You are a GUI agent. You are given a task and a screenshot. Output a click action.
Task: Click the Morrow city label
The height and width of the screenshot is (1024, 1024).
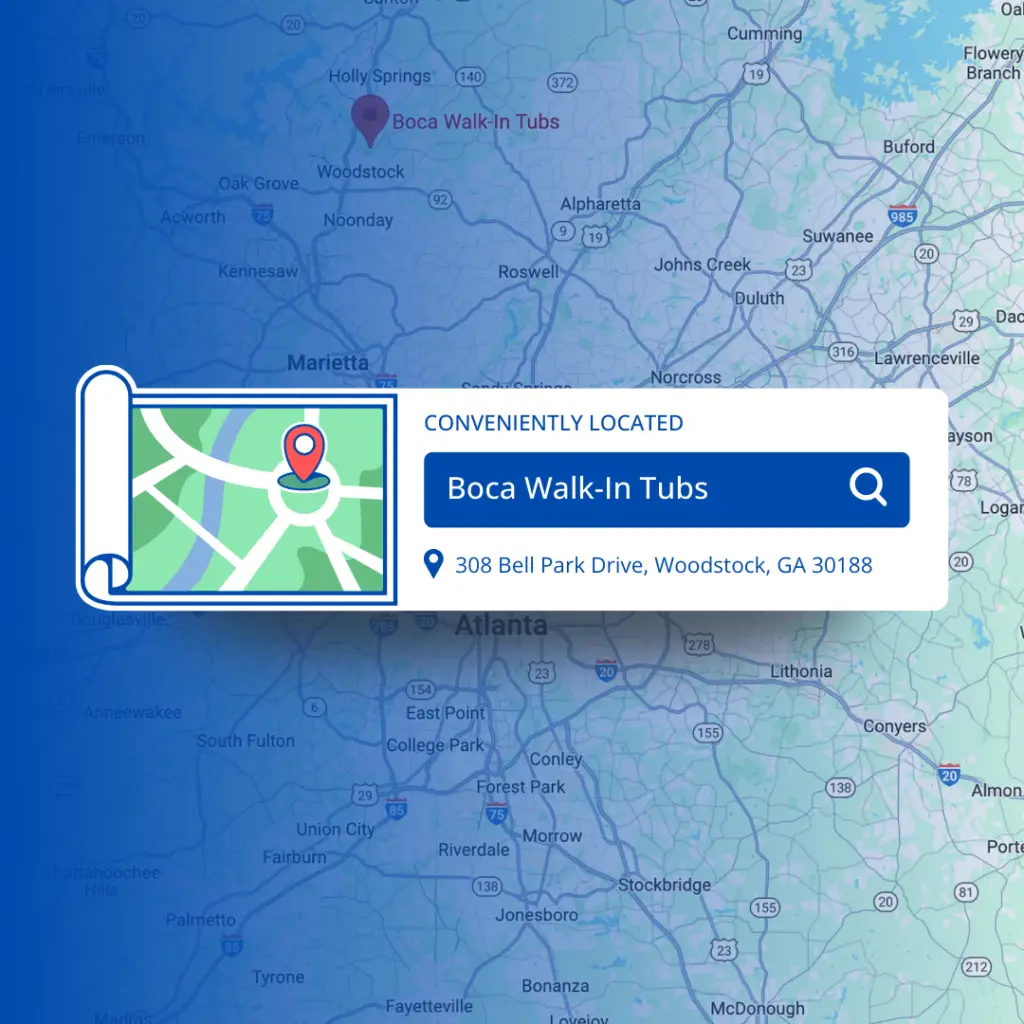(552, 836)
